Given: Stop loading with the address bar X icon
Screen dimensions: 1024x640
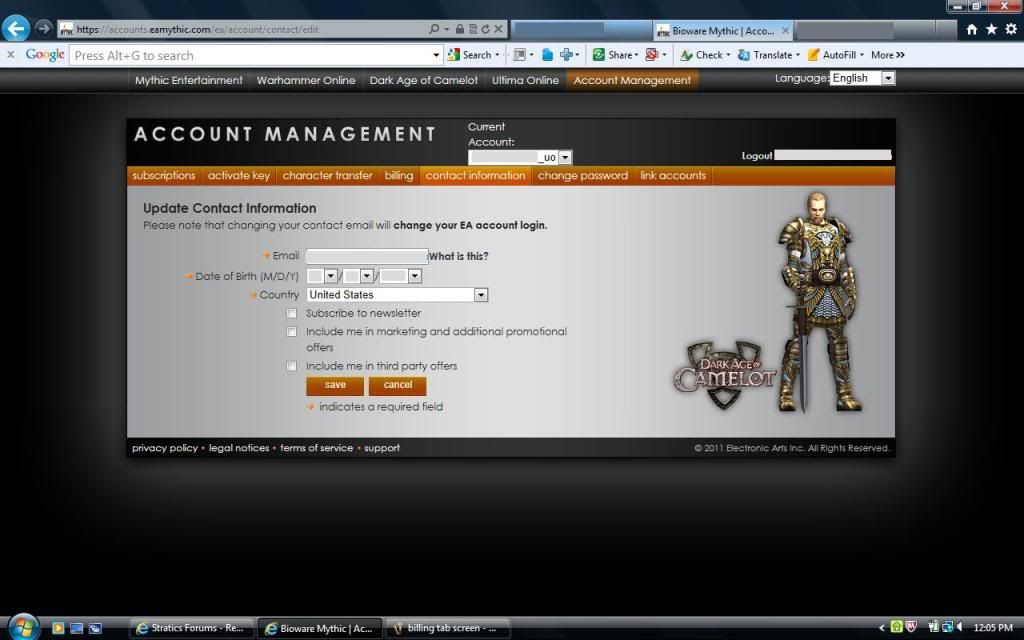Looking at the screenshot, I should 498,29.
